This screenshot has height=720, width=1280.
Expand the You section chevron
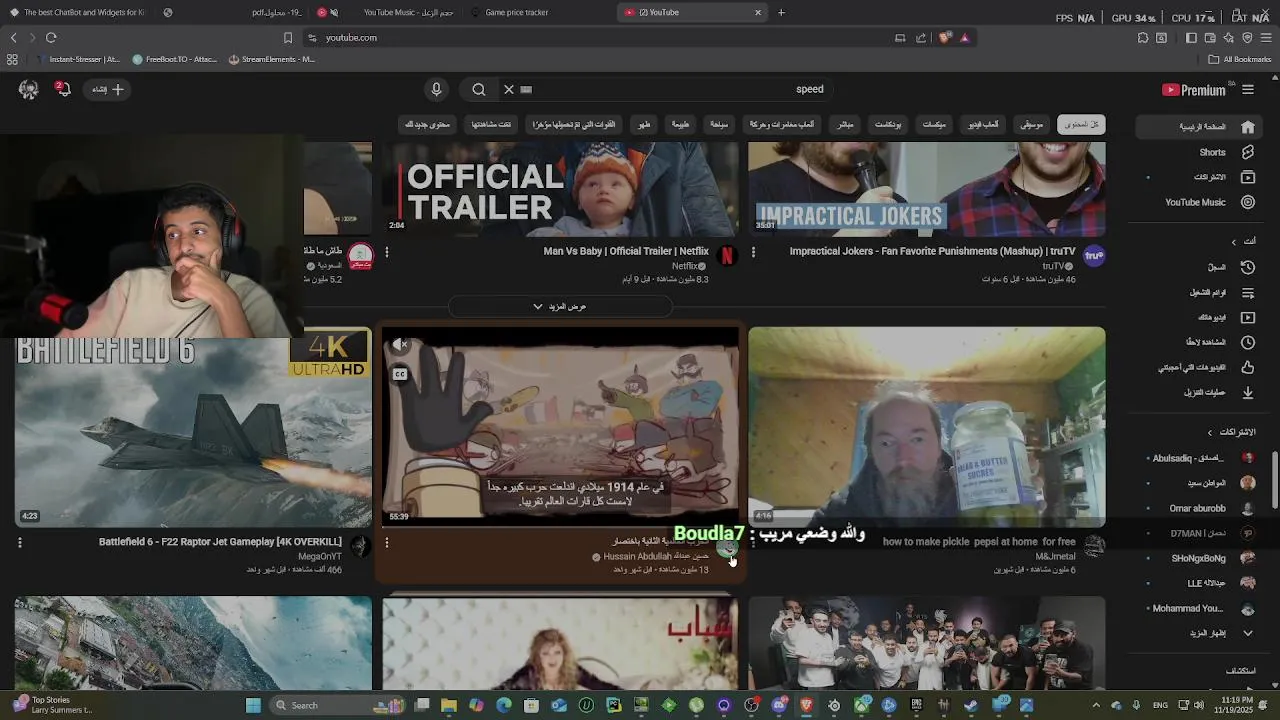1233,242
